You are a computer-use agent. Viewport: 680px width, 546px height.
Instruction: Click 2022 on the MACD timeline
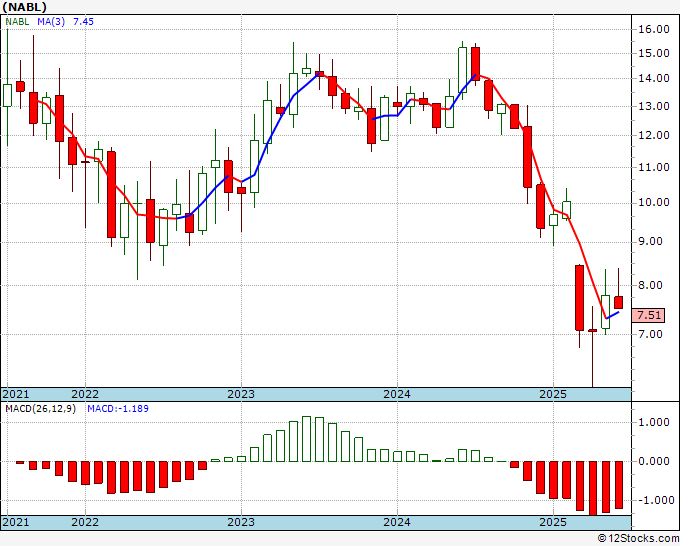(85, 522)
